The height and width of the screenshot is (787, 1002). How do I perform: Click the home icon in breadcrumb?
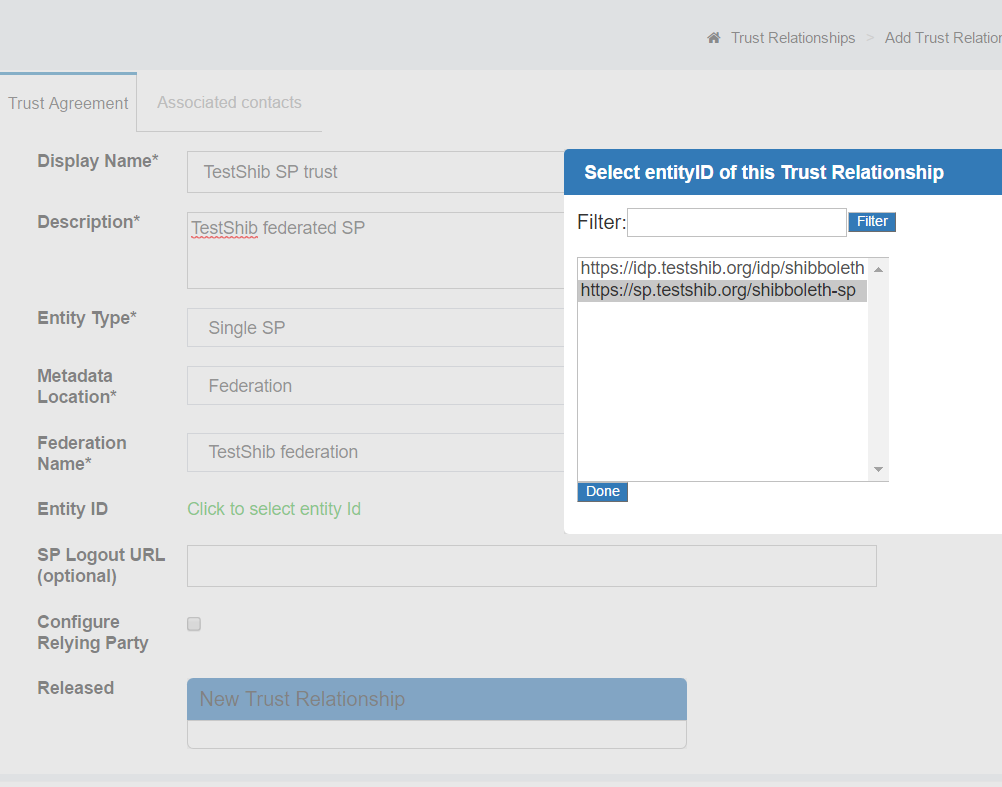pos(713,38)
